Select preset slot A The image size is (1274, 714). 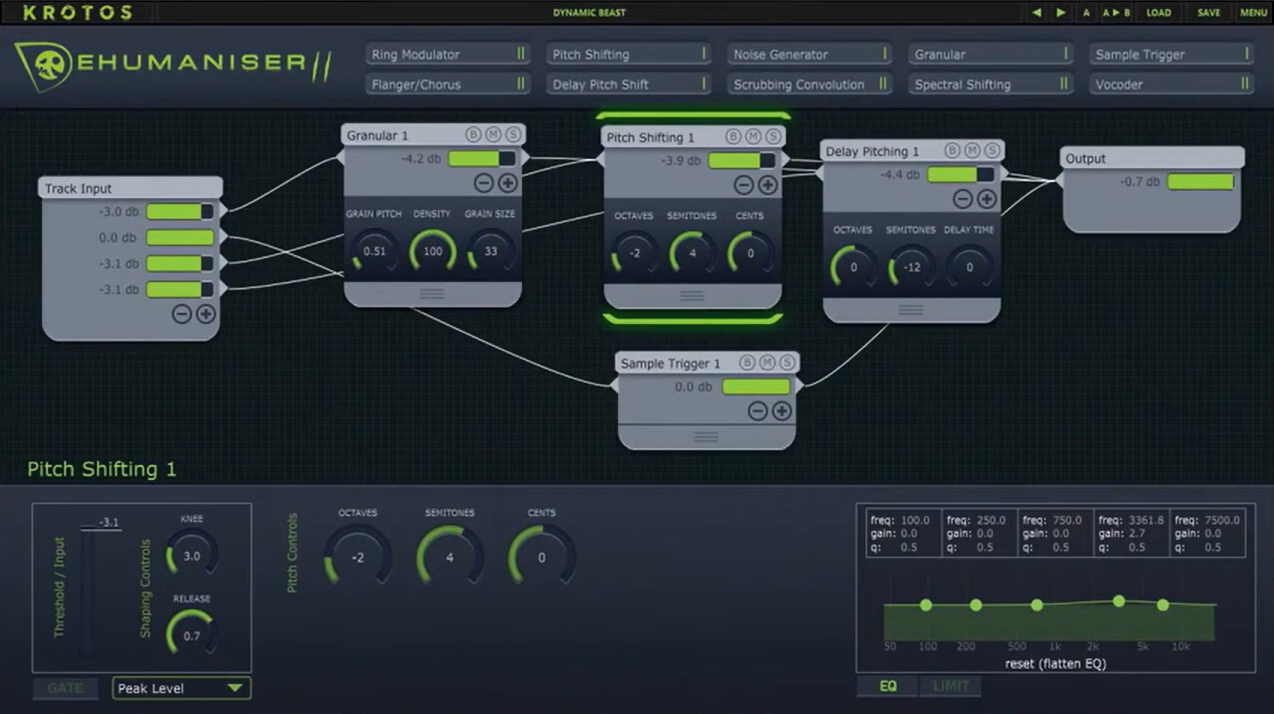pyautogui.click(x=1086, y=13)
